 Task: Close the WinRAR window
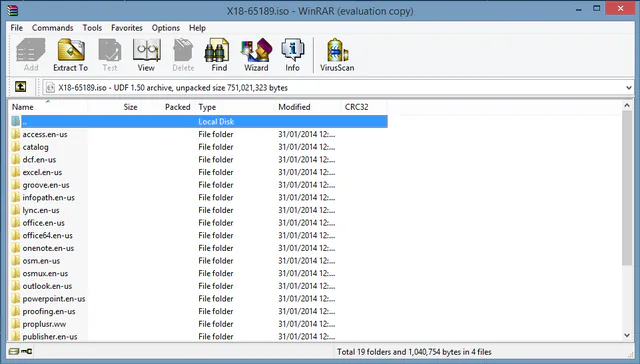(x=620, y=9)
